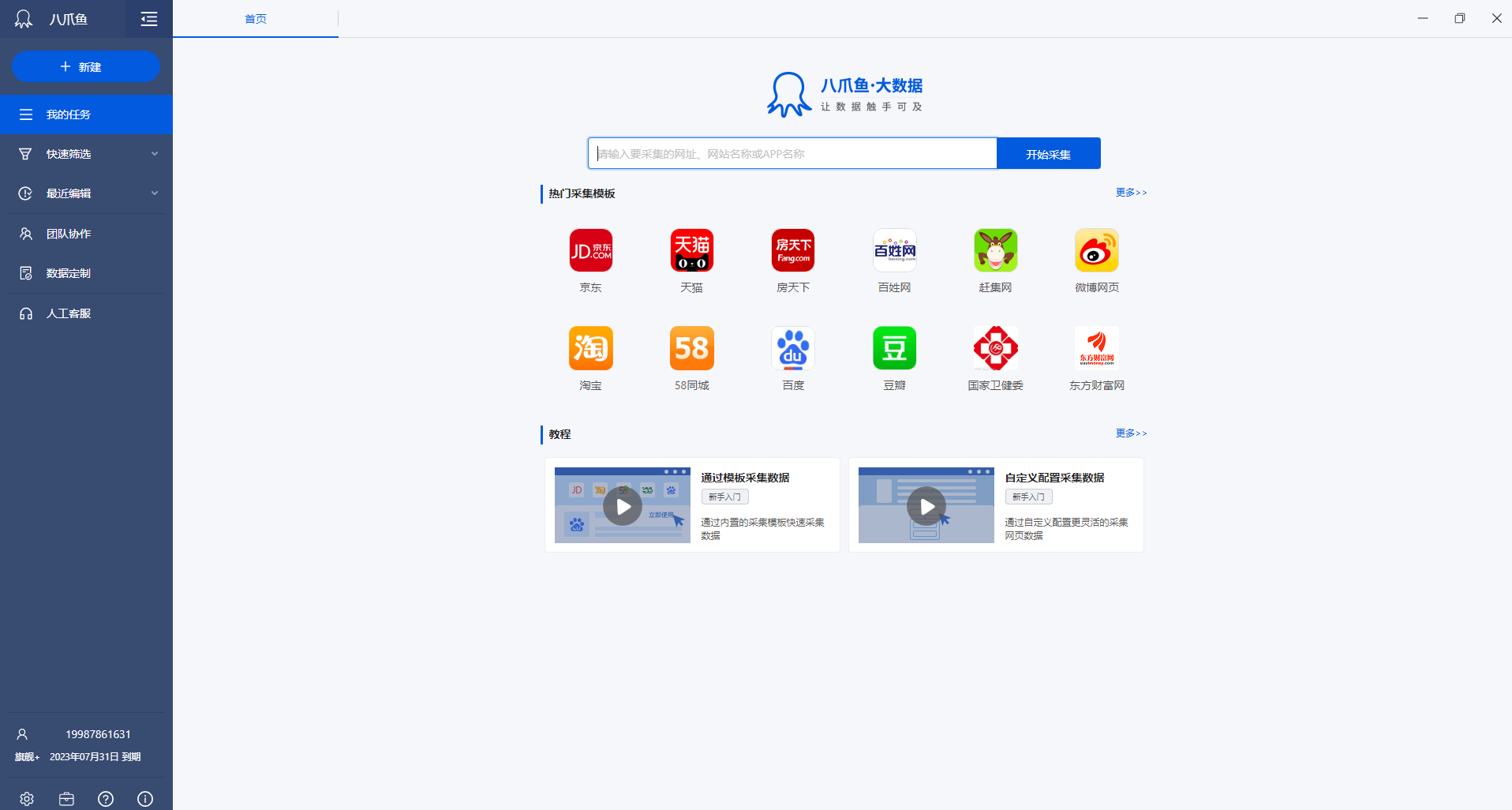Image resolution: width=1512 pixels, height=810 pixels.
Task: Select the 京东 collection template
Action: click(590, 261)
